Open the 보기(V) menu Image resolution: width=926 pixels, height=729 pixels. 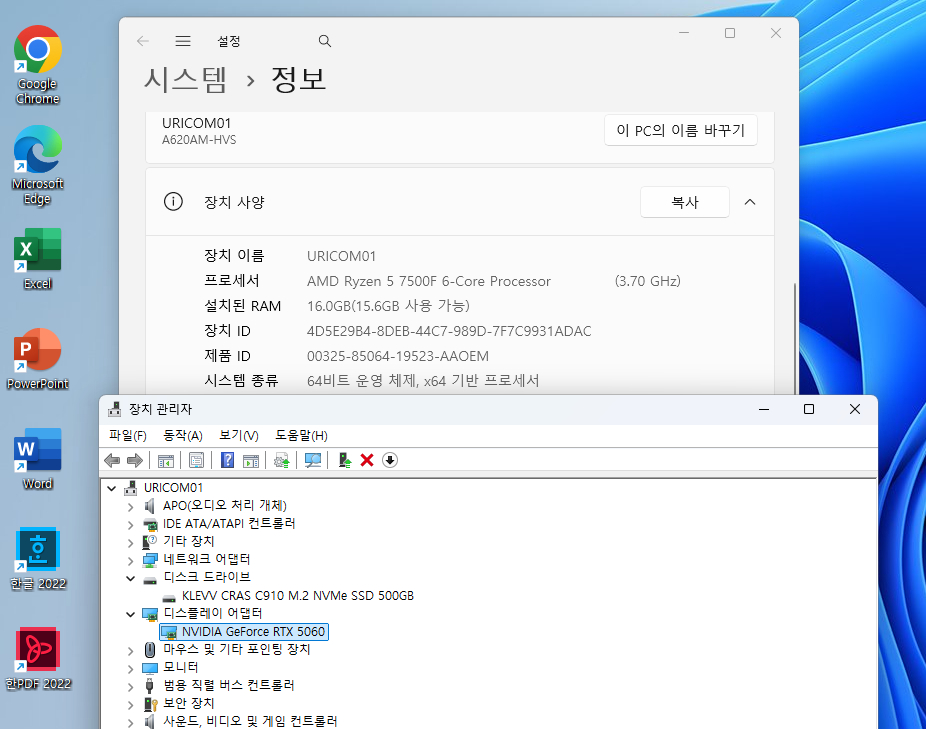[236, 435]
